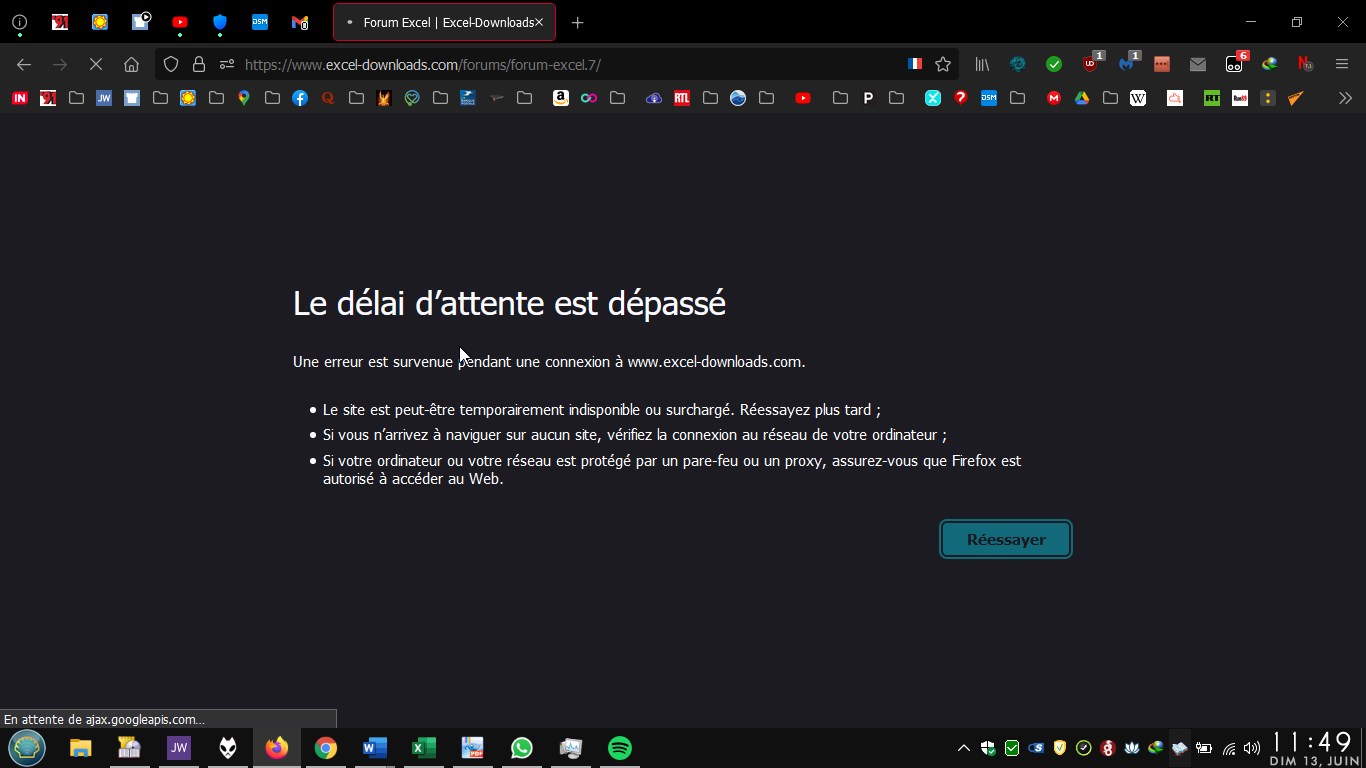Bookmark this page with the star icon
The width and height of the screenshot is (1366, 768).
click(x=943, y=64)
